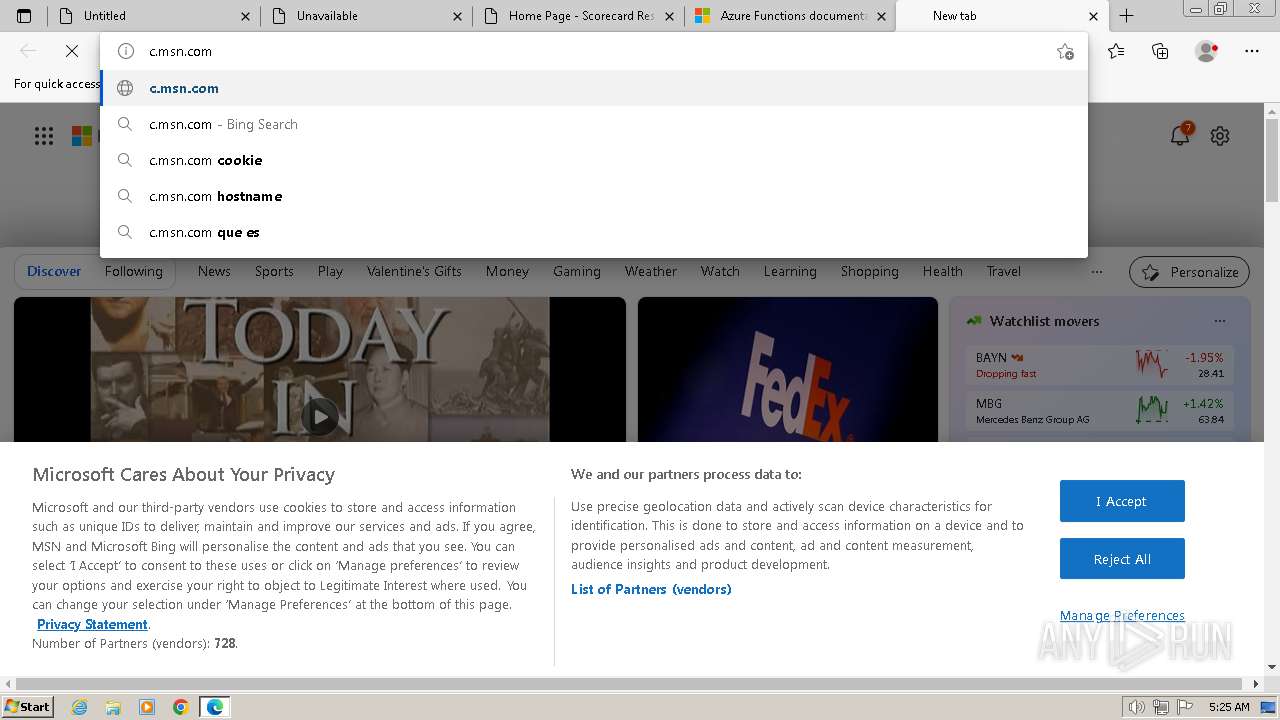Screen dimensions: 1280x720
Task: Play the Today In video
Action: [320, 417]
